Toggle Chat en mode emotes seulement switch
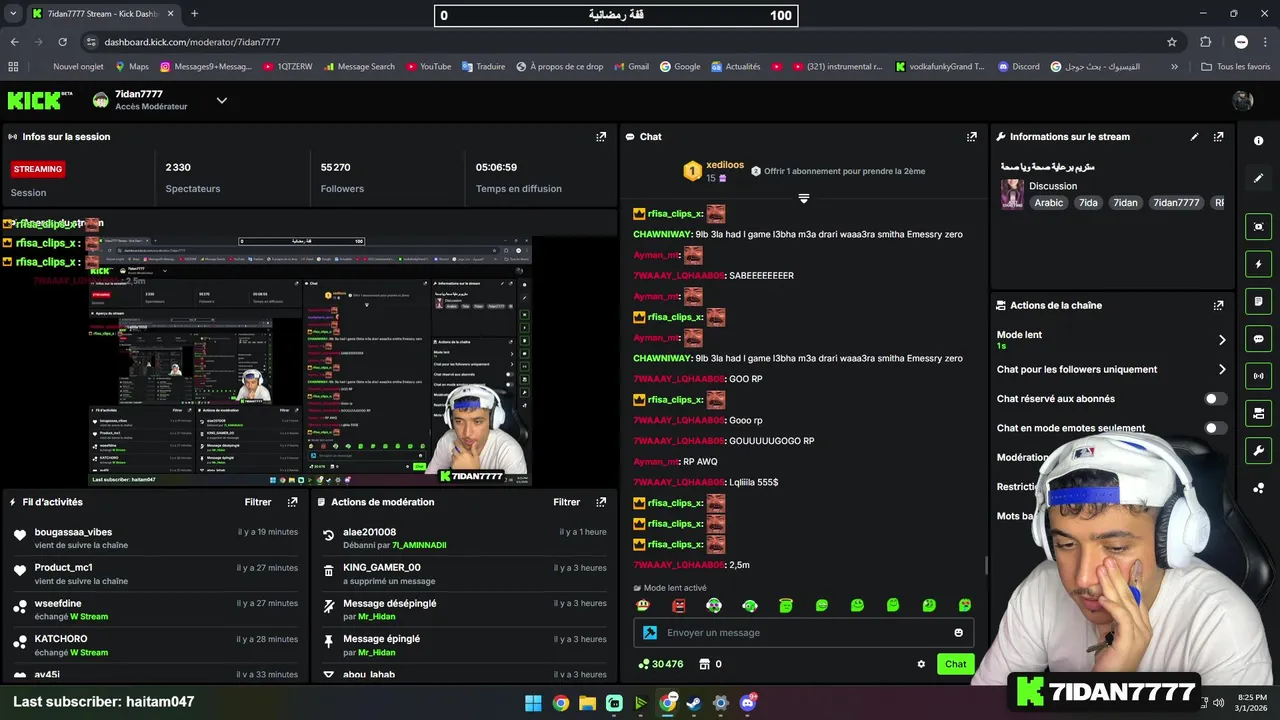Image resolution: width=1280 pixels, height=720 pixels. pos(1215,428)
